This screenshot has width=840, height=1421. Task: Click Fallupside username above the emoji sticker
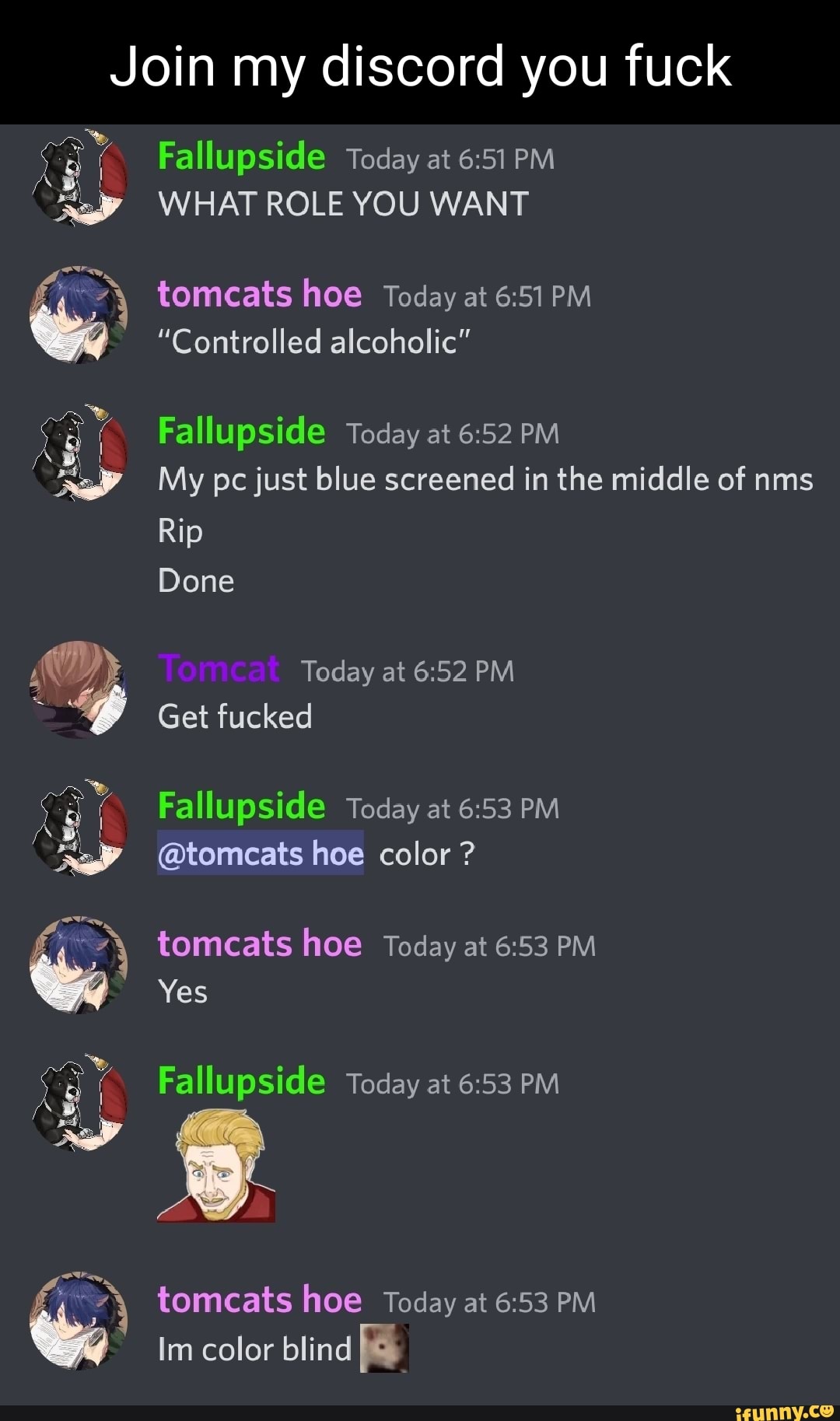click(241, 1082)
